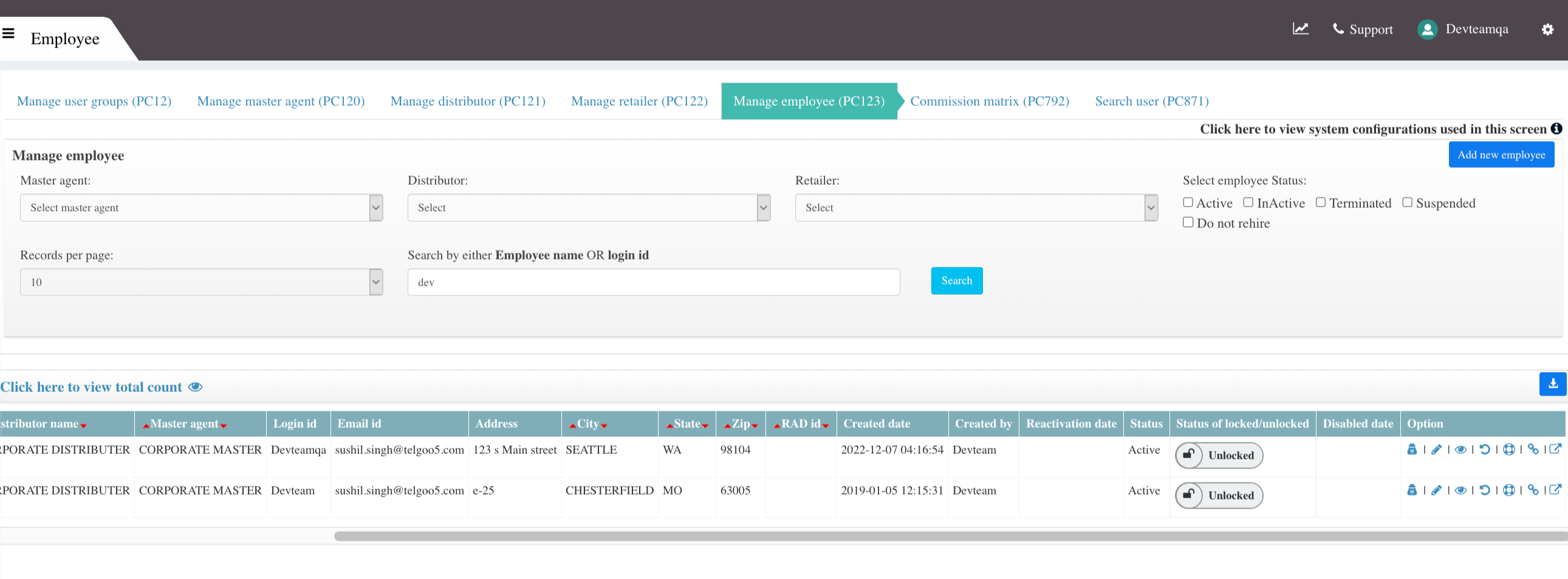
Task: Click the Search button
Action: coord(957,281)
